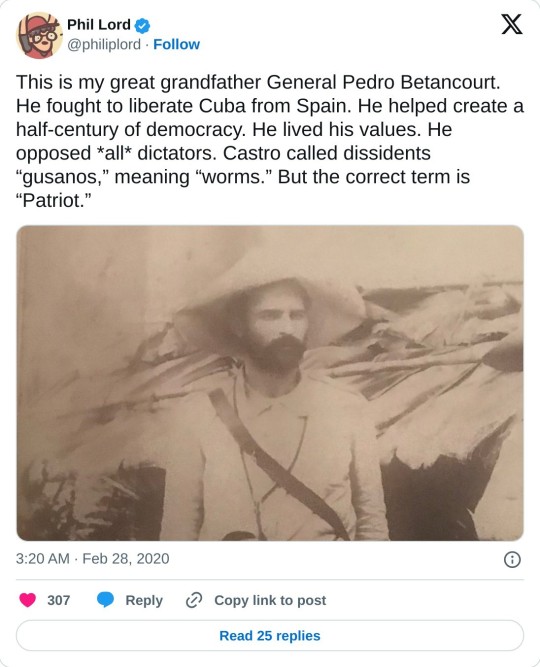Follow @philiplord
The height and width of the screenshot is (667, 540).
coord(176,44)
